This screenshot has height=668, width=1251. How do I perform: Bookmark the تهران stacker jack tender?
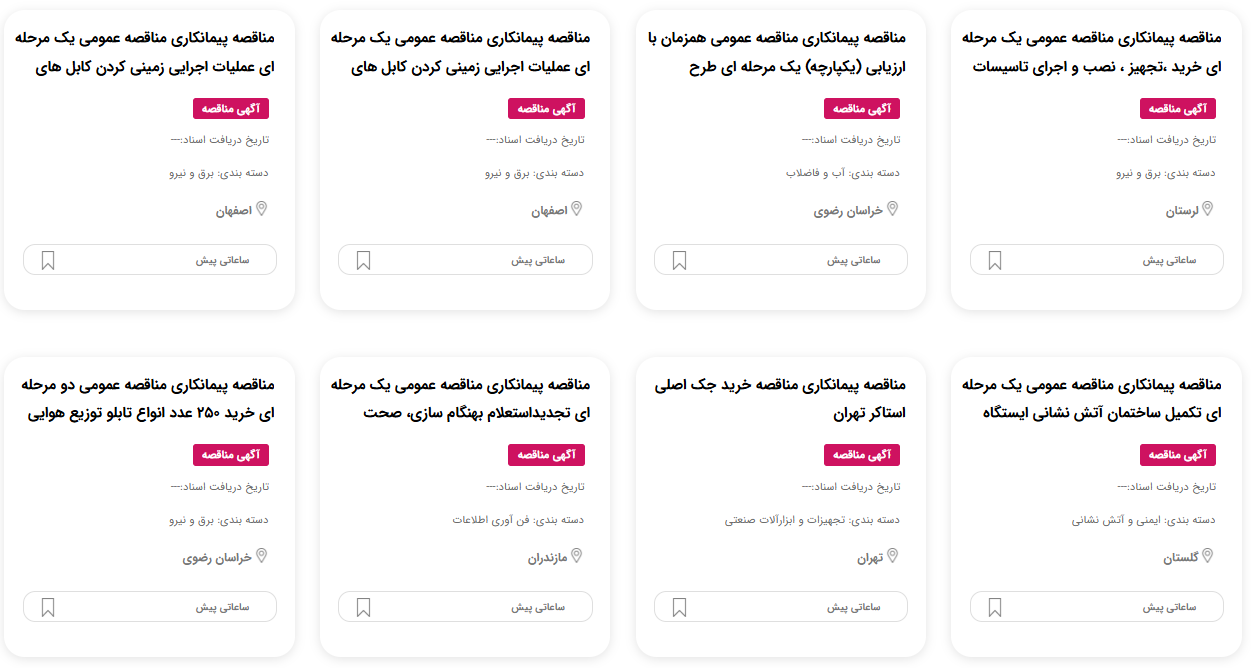679,607
